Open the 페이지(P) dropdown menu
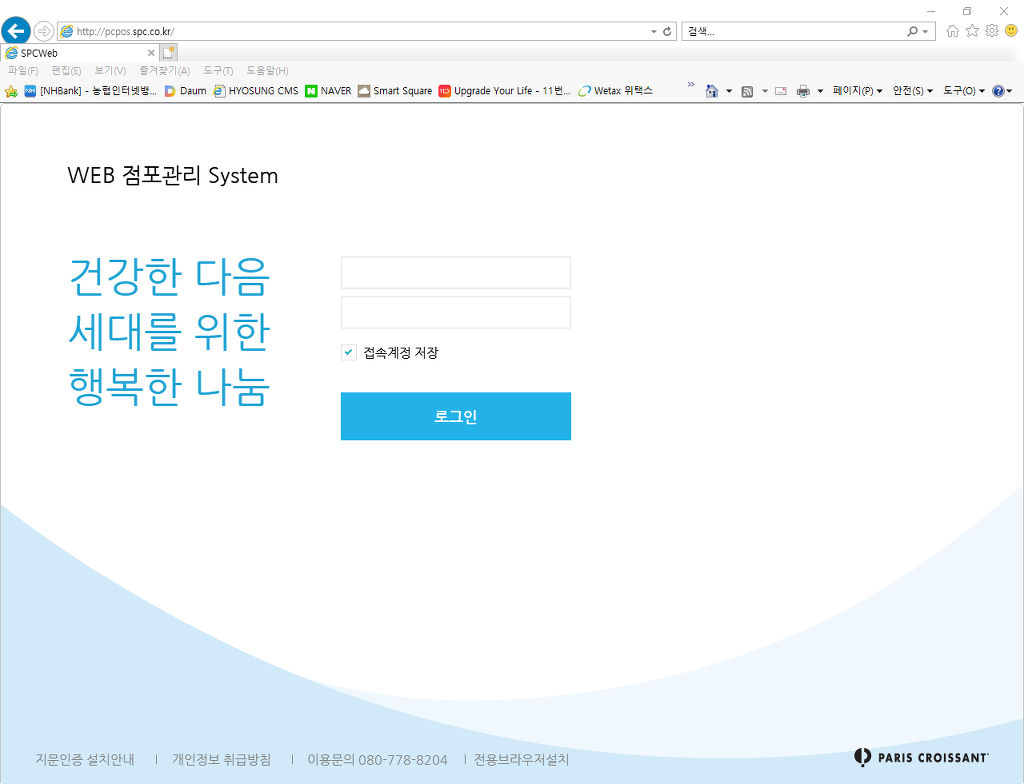Viewport: 1024px width, 784px height. (x=857, y=91)
